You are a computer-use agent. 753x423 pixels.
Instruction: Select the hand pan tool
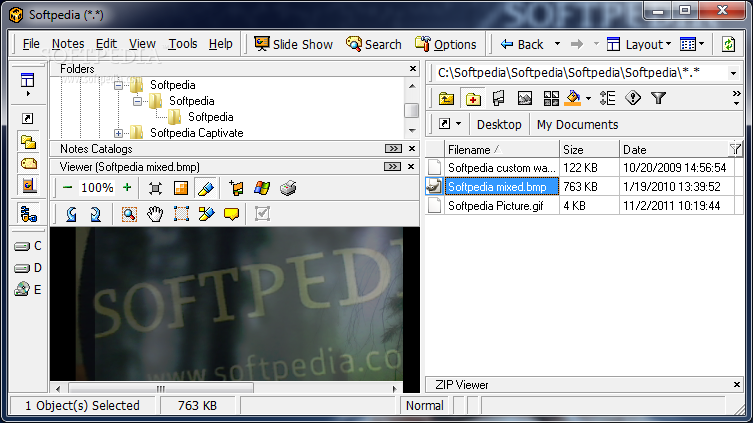click(155, 214)
